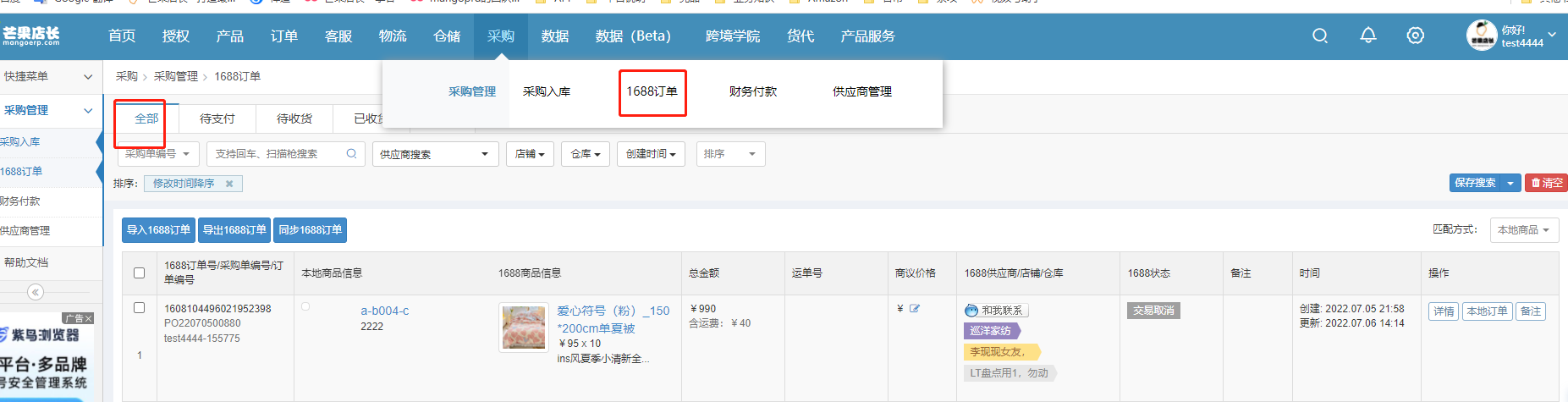Open the 产品 top menu
This screenshot has height=402, width=1568.
pyautogui.click(x=230, y=36)
